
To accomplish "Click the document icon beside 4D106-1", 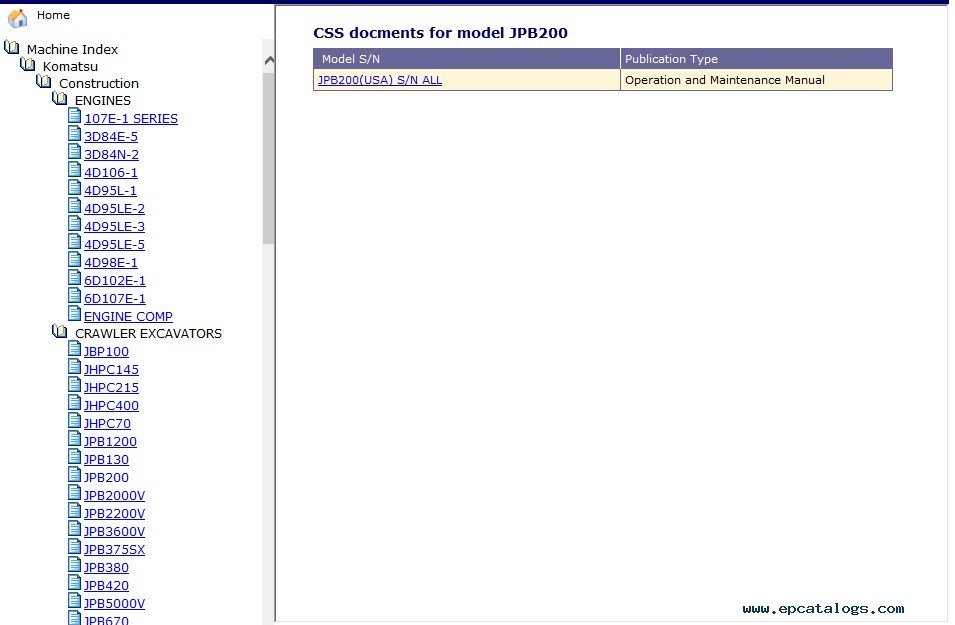I will coord(74,170).
